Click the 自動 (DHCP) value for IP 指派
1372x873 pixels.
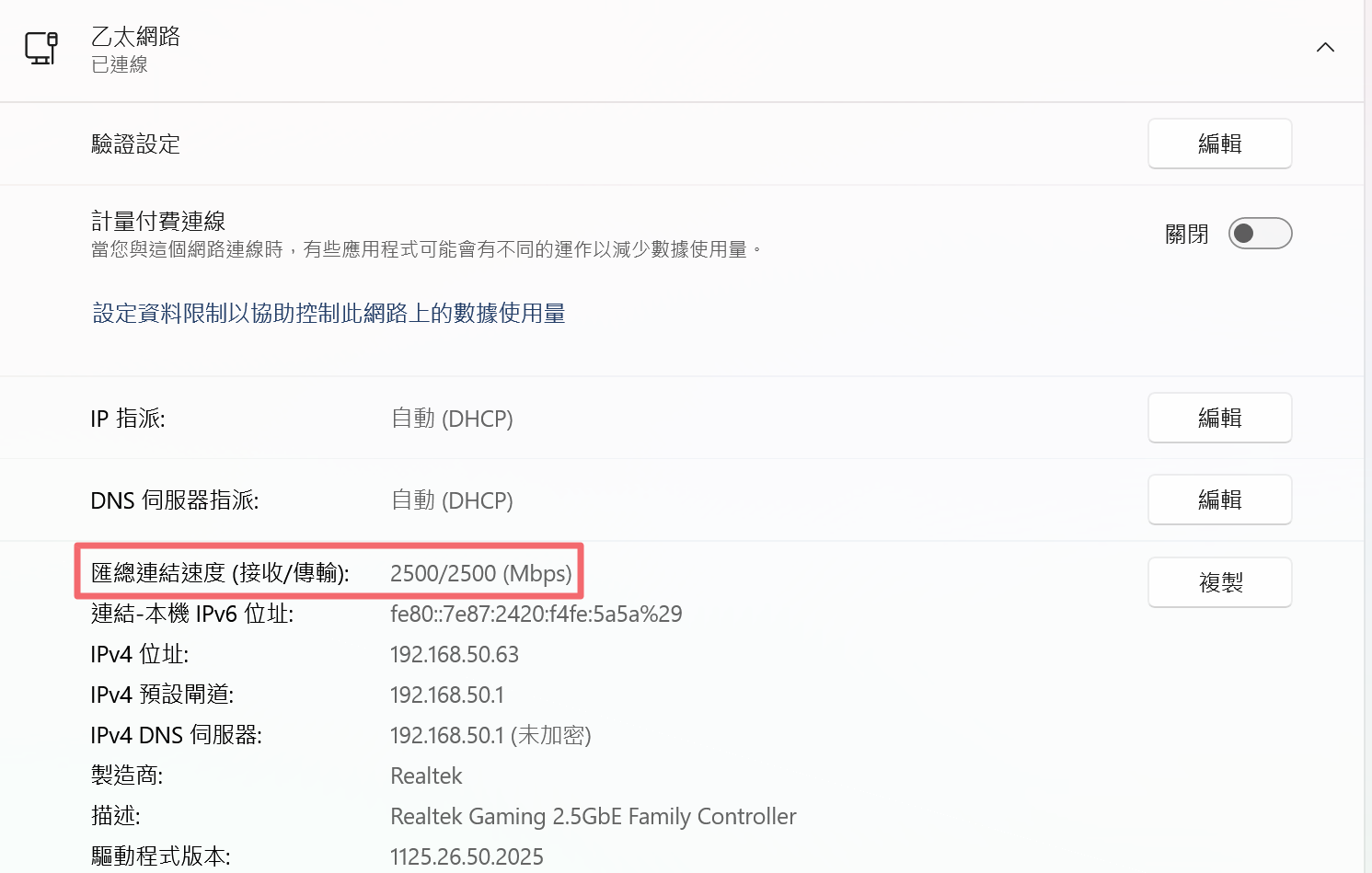coord(452,419)
